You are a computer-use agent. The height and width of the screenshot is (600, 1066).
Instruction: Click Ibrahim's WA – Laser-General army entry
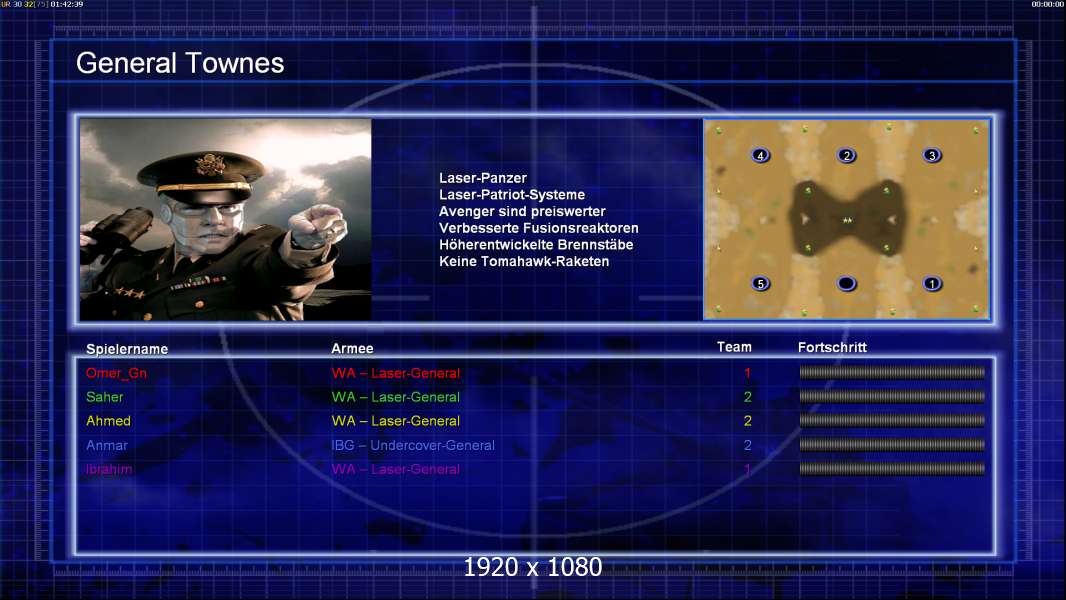(x=396, y=469)
